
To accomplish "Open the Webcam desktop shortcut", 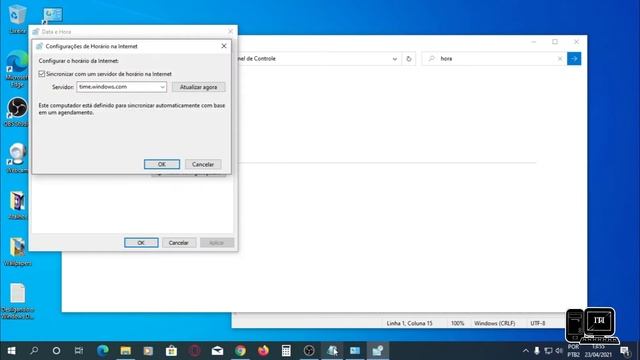I will 17,158.
